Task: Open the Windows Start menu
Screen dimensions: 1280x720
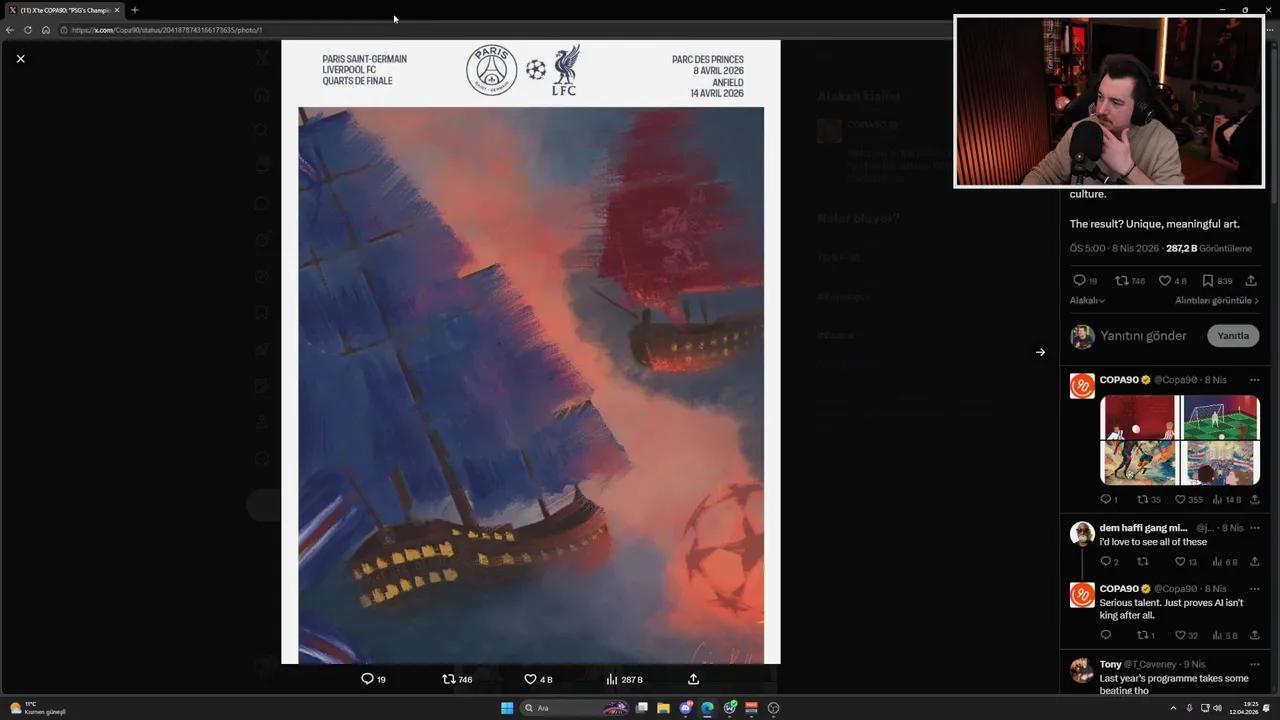Action: tap(507, 708)
